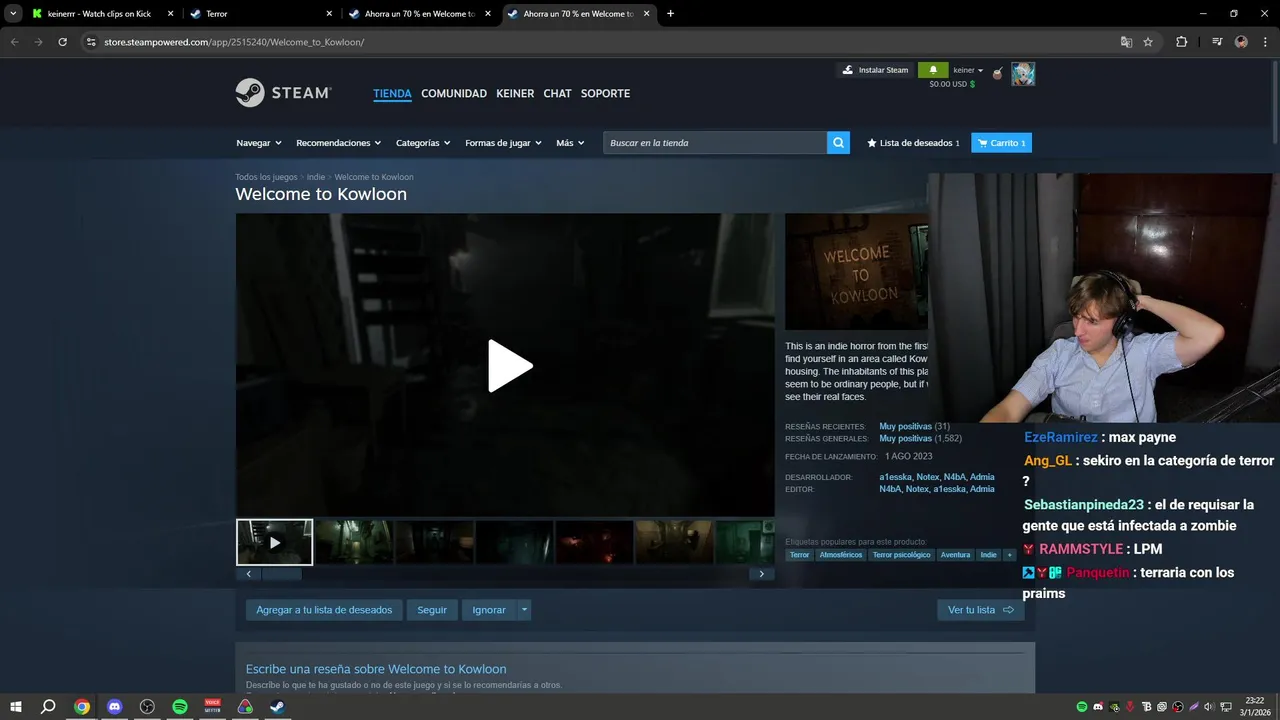Open Windows taskbar search
The image size is (1280, 720).
[x=48, y=707]
